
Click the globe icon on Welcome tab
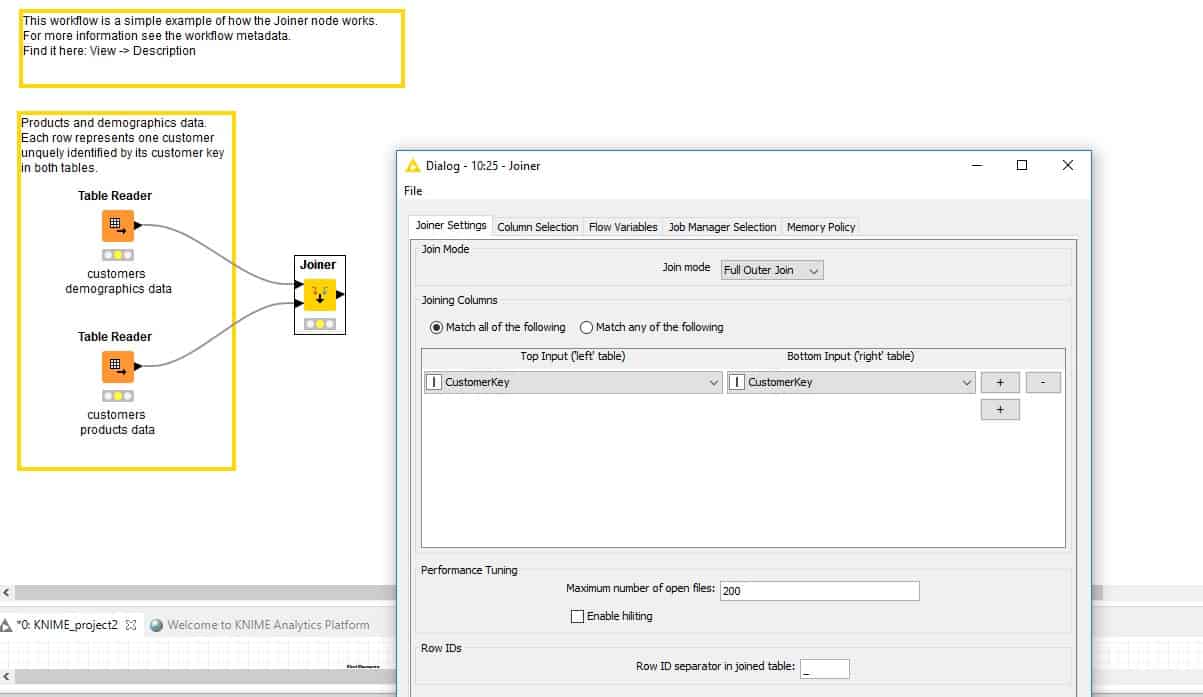(157, 625)
